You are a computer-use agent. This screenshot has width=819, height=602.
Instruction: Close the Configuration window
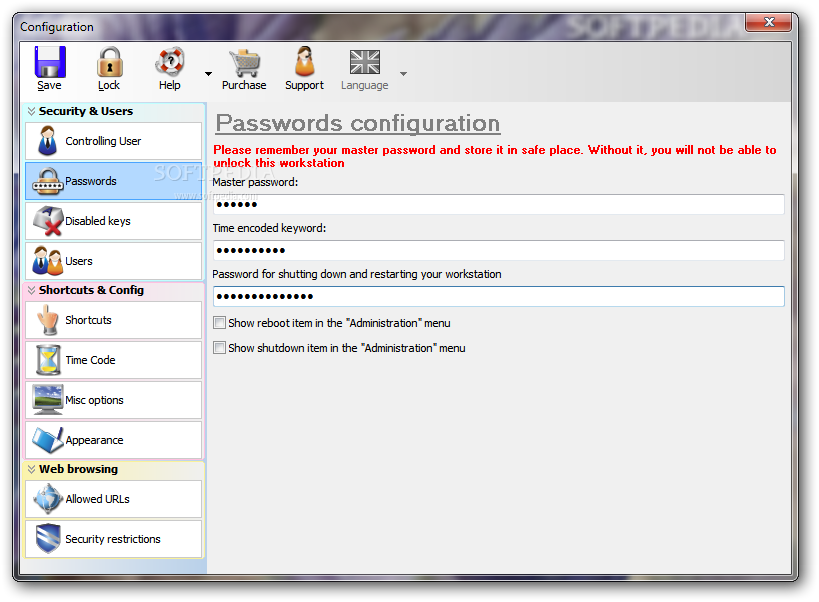[768, 22]
